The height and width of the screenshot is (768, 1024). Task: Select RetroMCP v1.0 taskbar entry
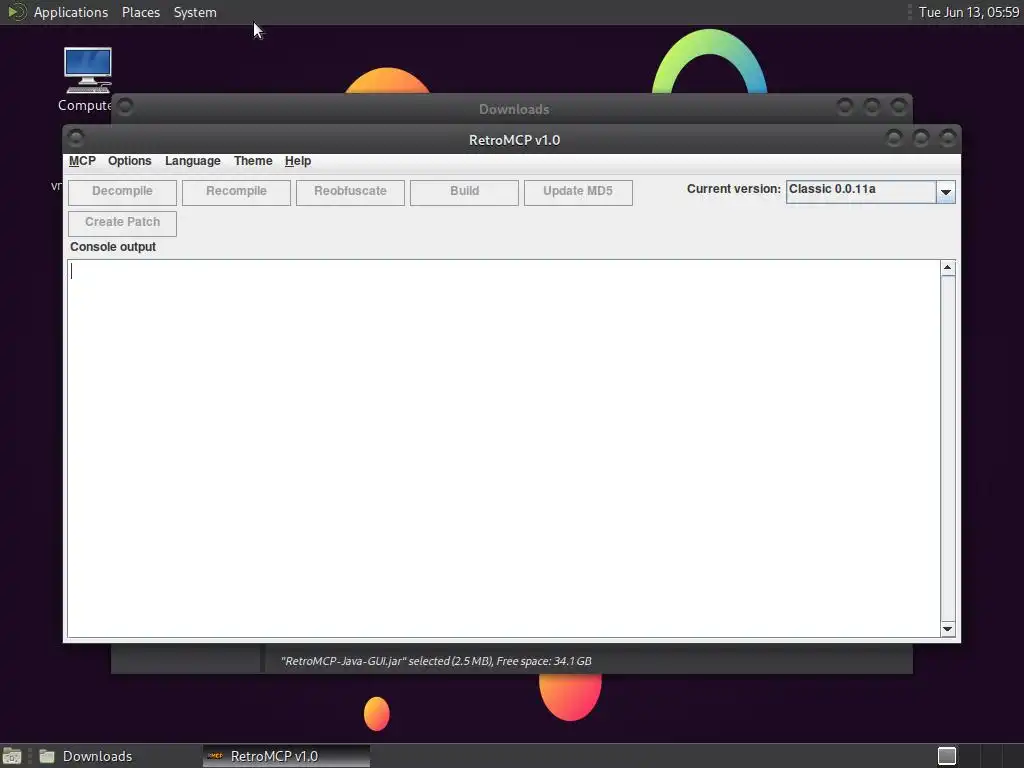[286, 756]
